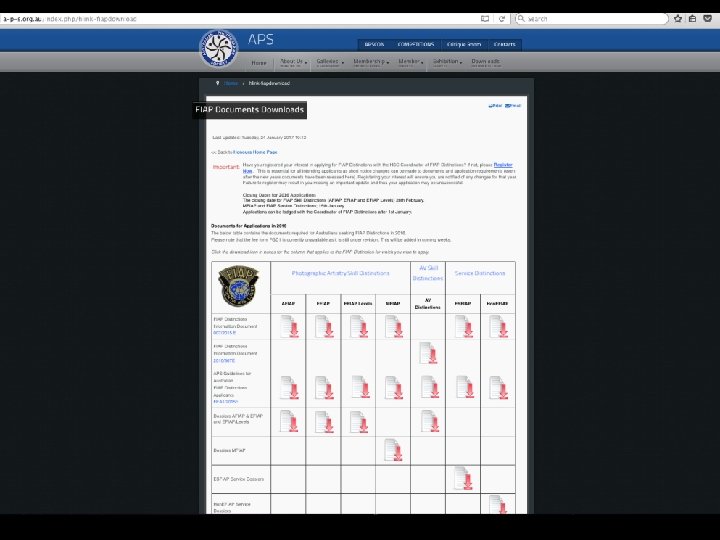The width and height of the screenshot is (720, 540).
Task: Download EFIAP Levels information document icon
Action: [x=359, y=326]
